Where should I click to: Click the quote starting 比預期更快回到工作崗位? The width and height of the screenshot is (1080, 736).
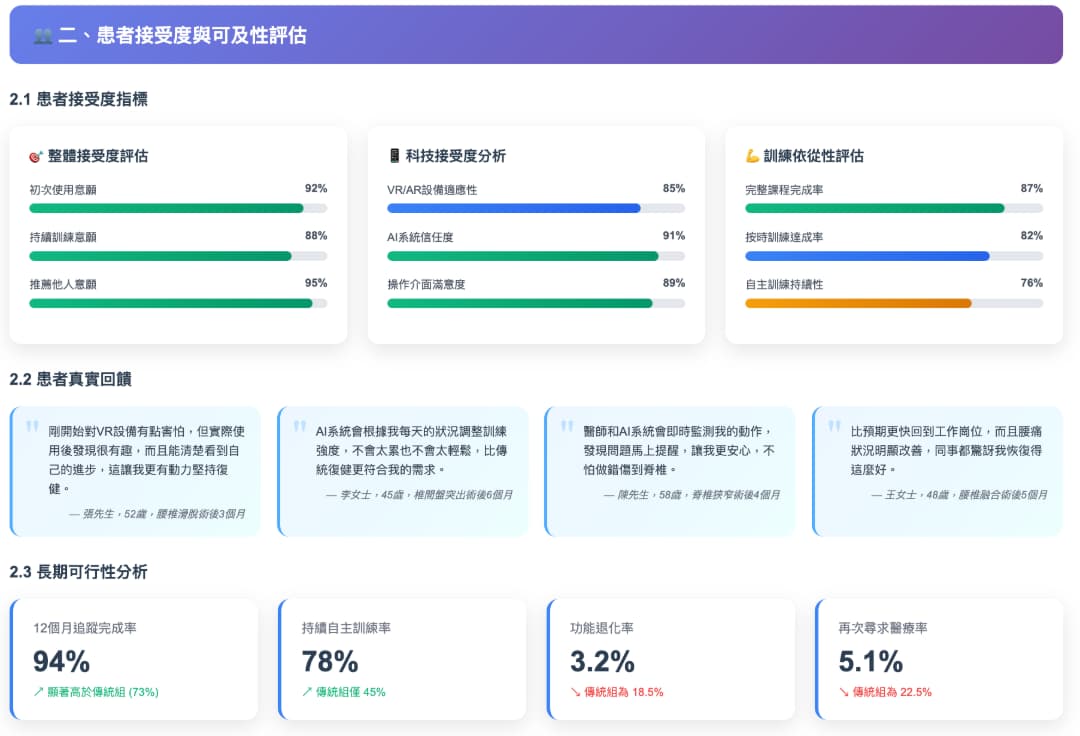click(946, 450)
